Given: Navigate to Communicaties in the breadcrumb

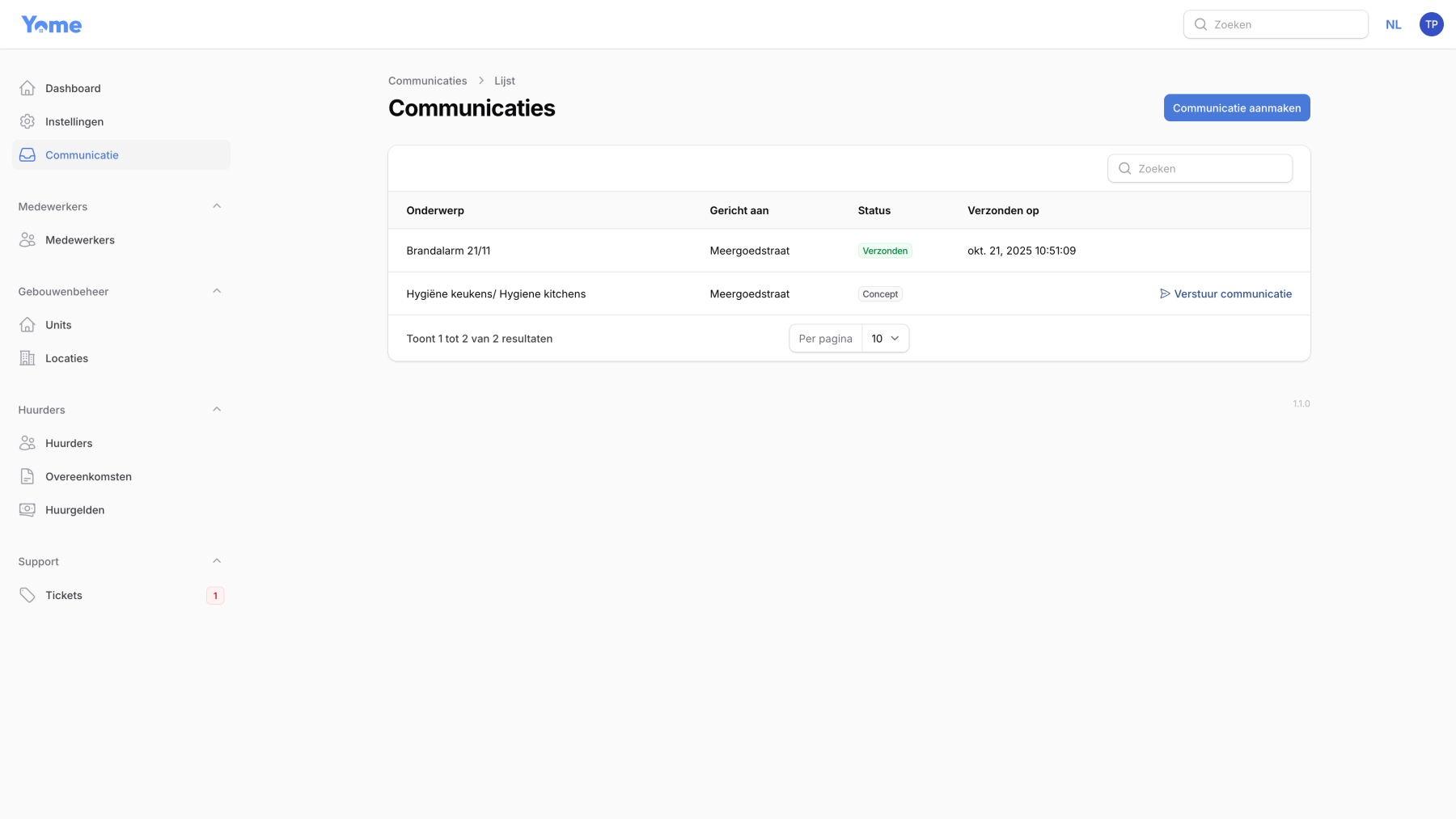Looking at the screenshot, I should click(427, 80).
